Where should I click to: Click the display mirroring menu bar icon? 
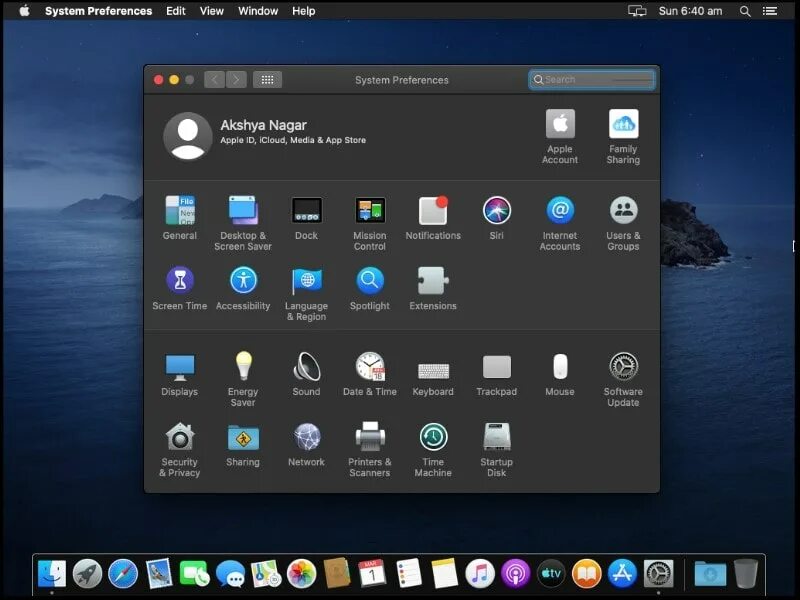[x=637, y=11]
